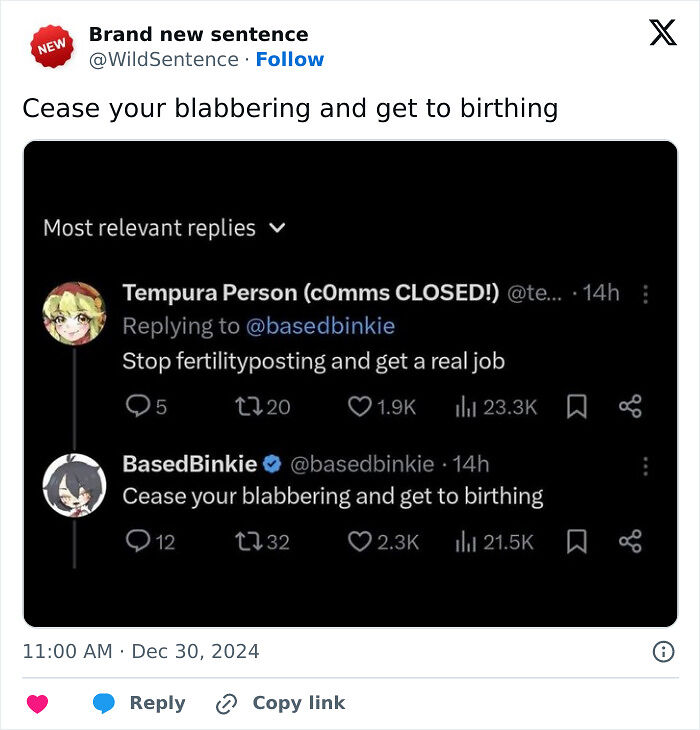
Task: Click the Tempura Person profile avatar
Action: tap(75, 313)
